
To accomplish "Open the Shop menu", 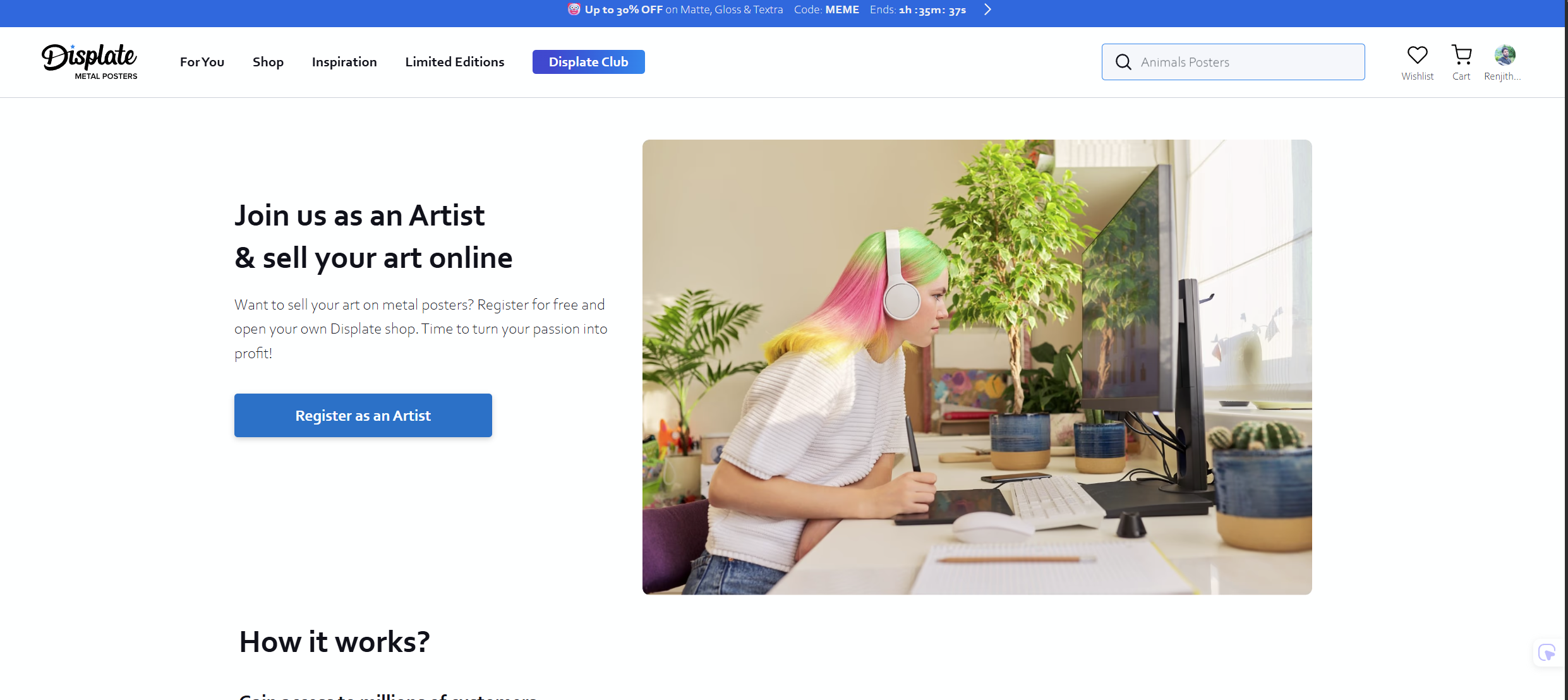I will tap(268, 62).
